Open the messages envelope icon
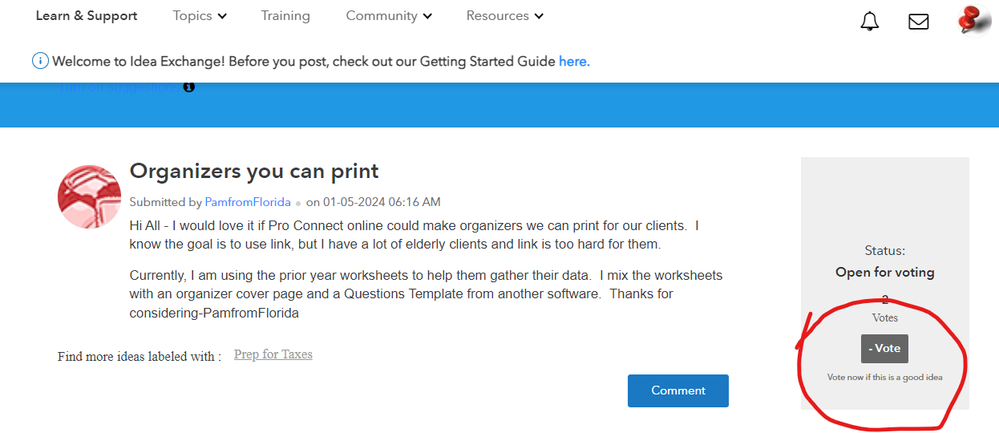 tap(918, 21)
